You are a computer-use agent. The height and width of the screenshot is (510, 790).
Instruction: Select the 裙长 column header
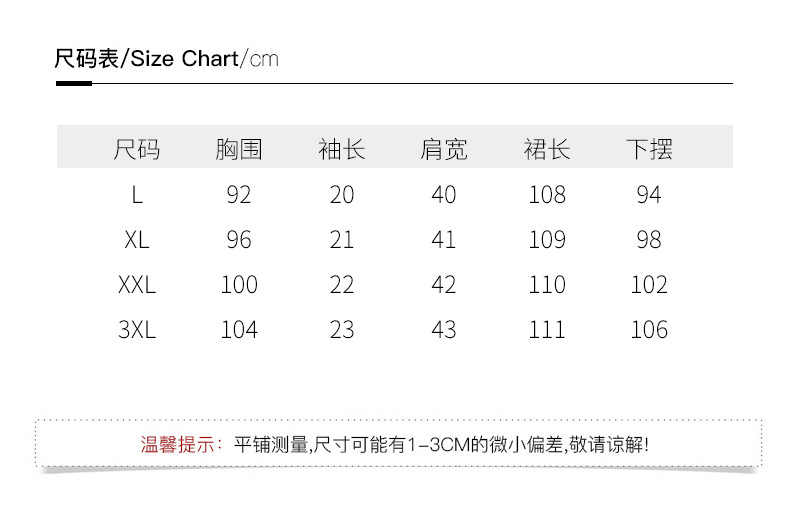(547, 150)
